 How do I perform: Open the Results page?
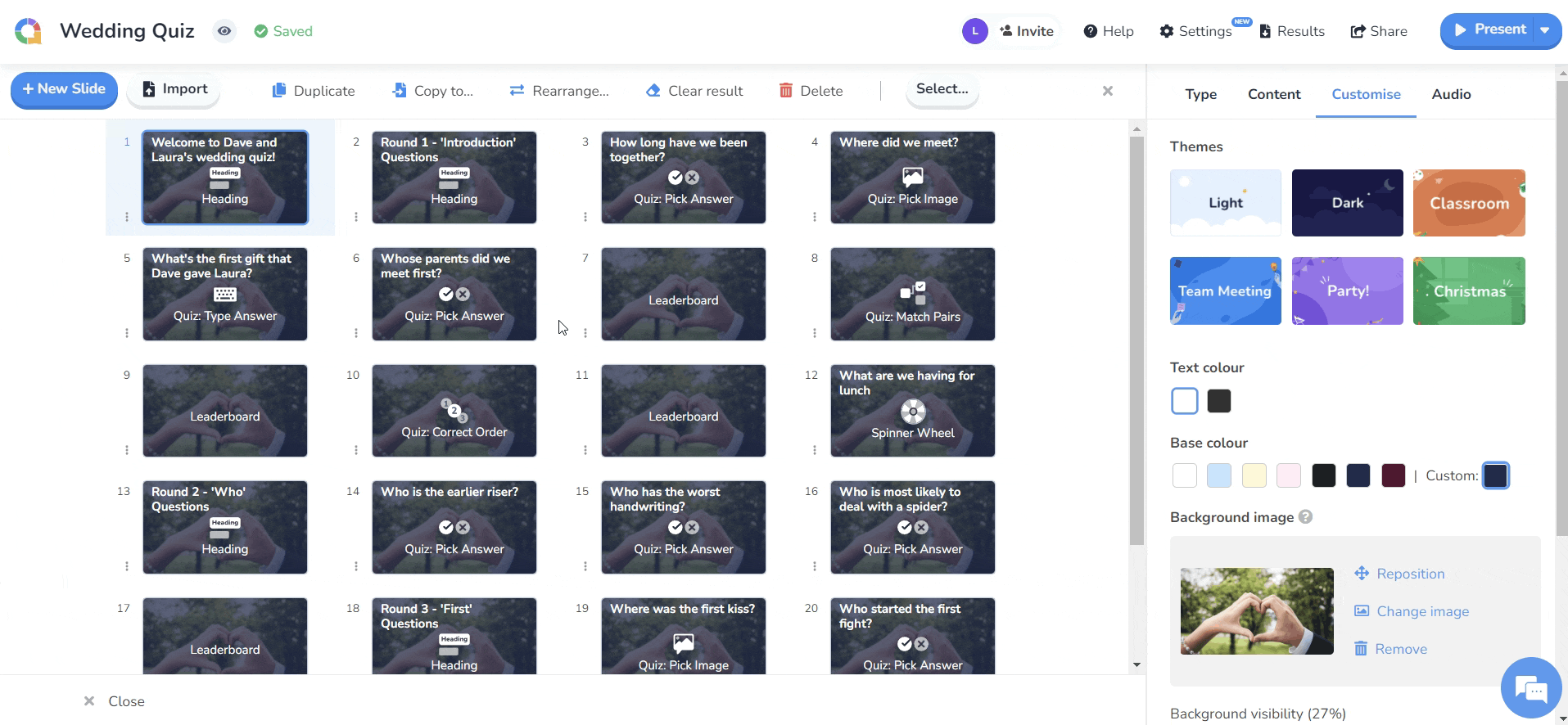(1292, 31)
